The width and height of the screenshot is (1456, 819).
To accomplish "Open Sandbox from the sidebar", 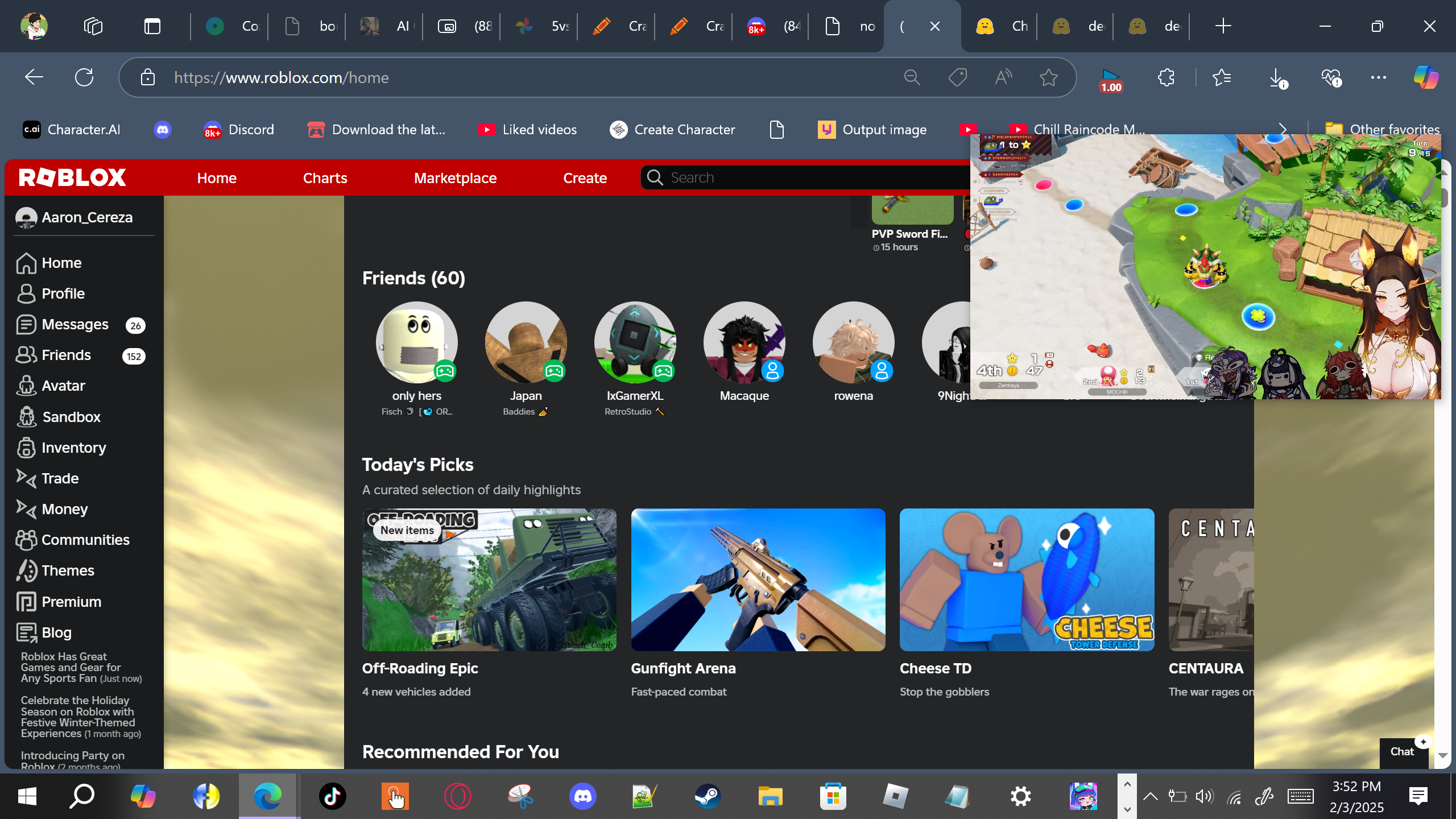I will click(x=59, y=417).
